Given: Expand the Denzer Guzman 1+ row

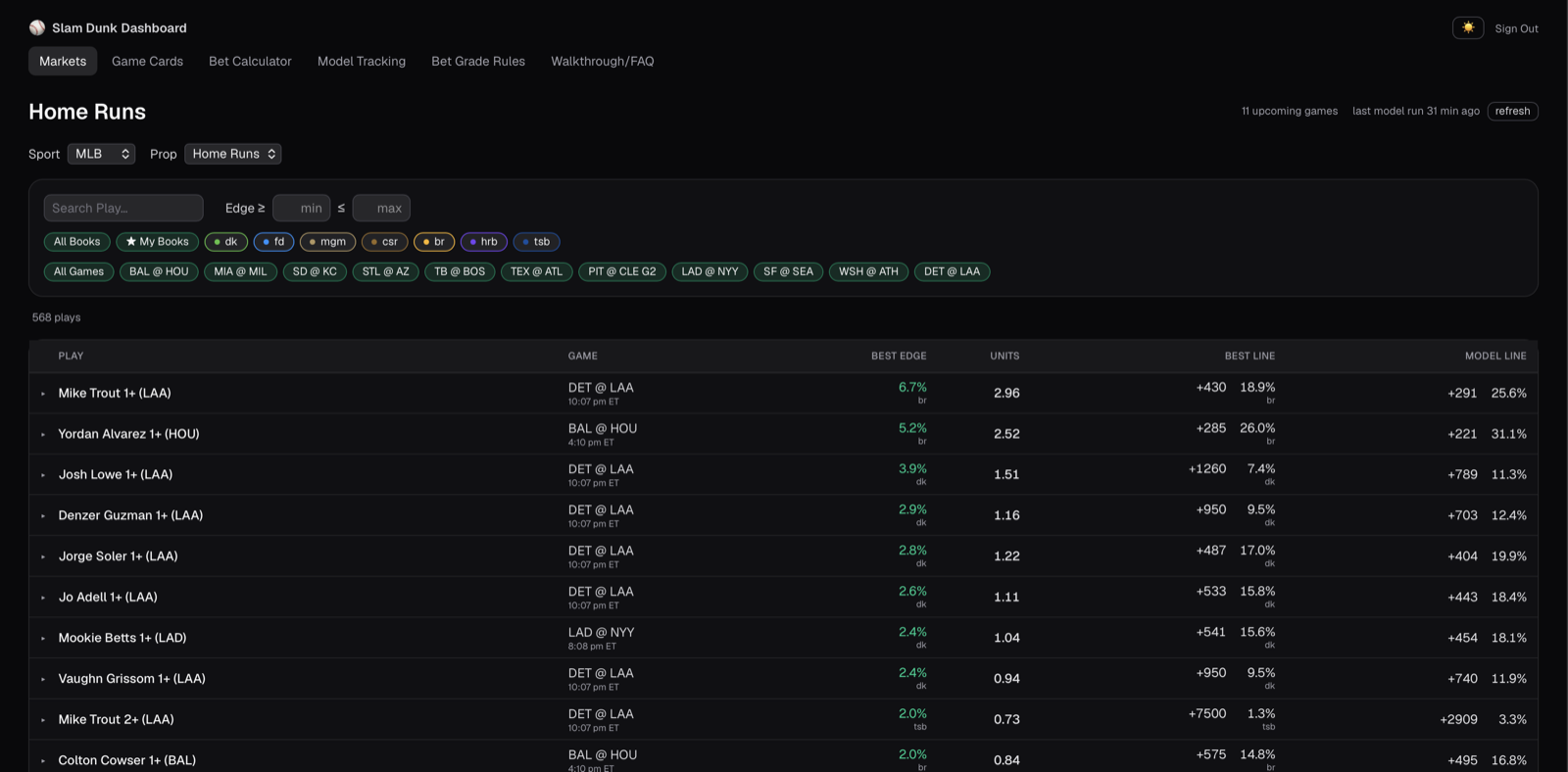Looking at the screenshot, I should [43, 516].
